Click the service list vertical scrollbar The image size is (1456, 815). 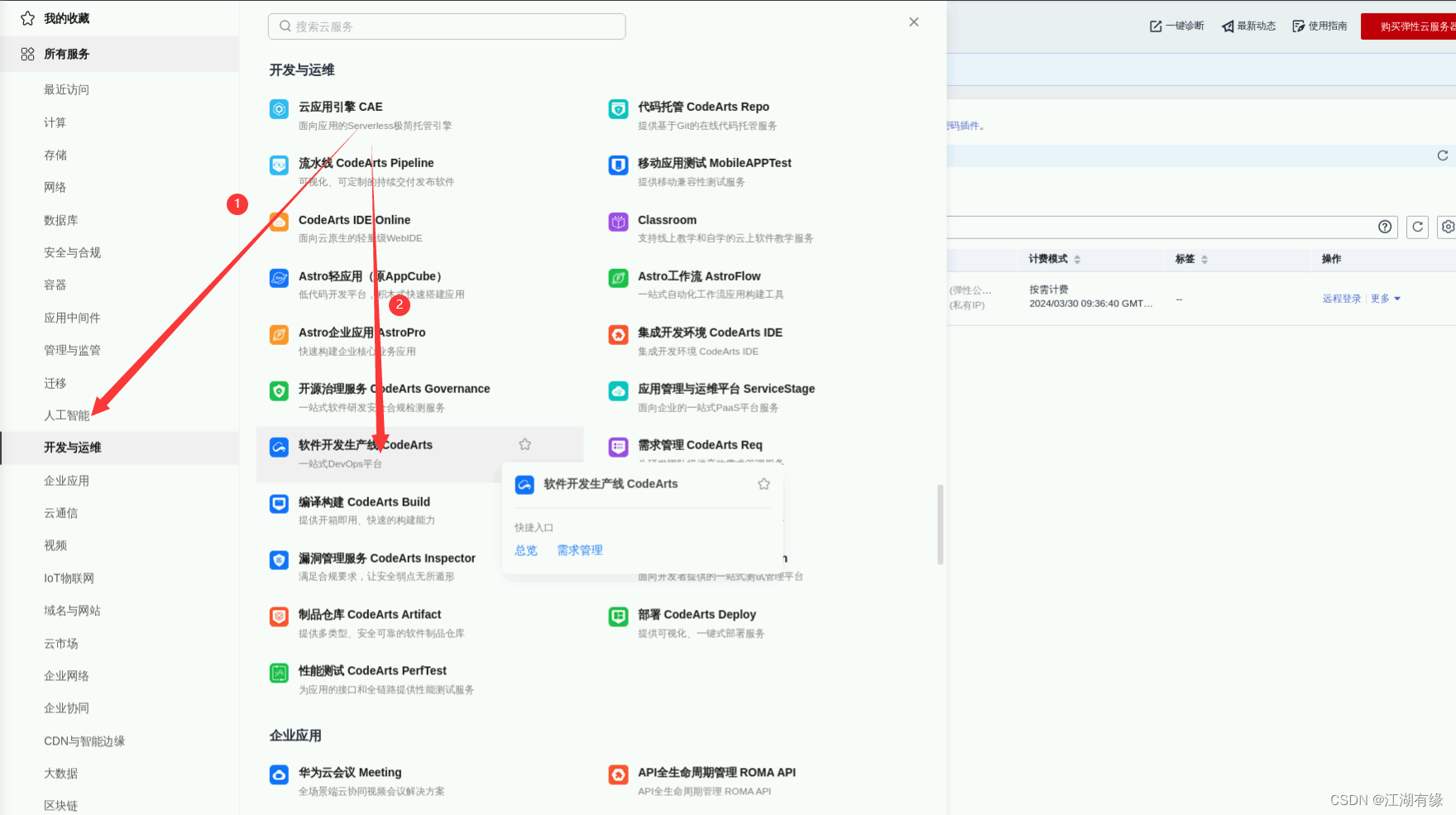(940, 525)
